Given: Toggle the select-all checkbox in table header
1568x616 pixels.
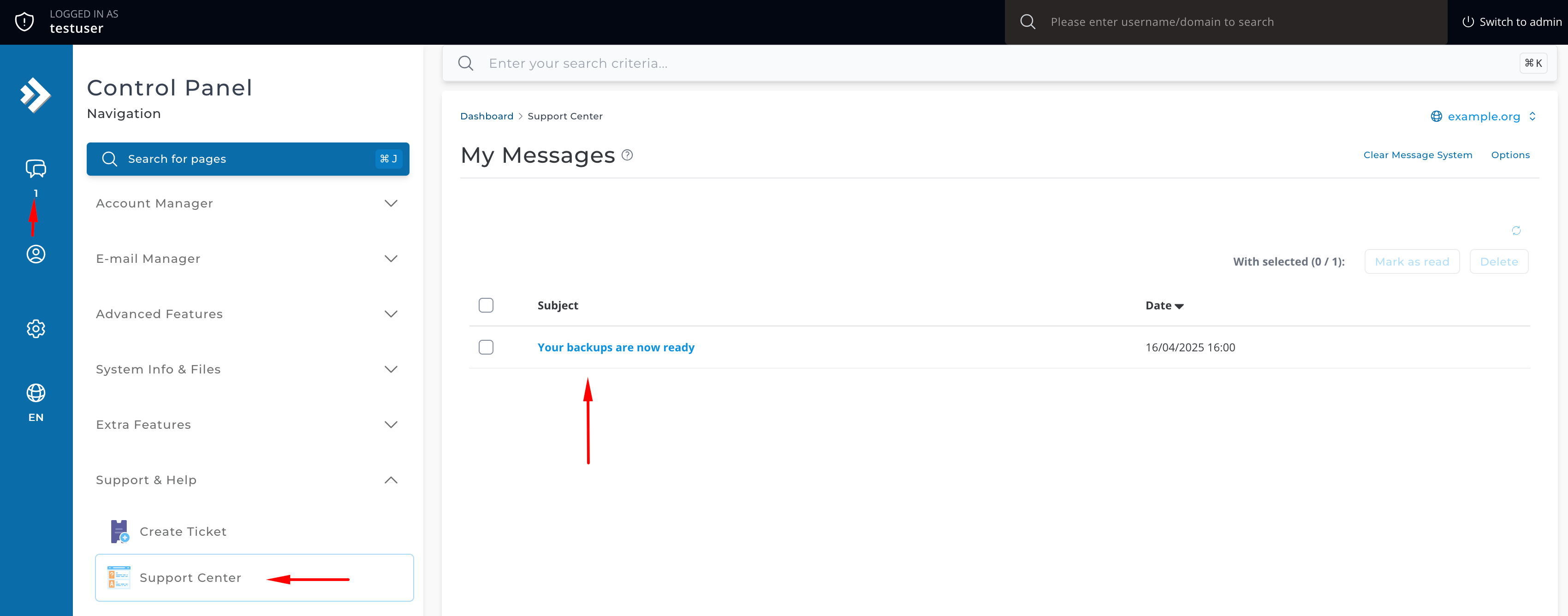Looking at the screenshot, I should (486, 306).
